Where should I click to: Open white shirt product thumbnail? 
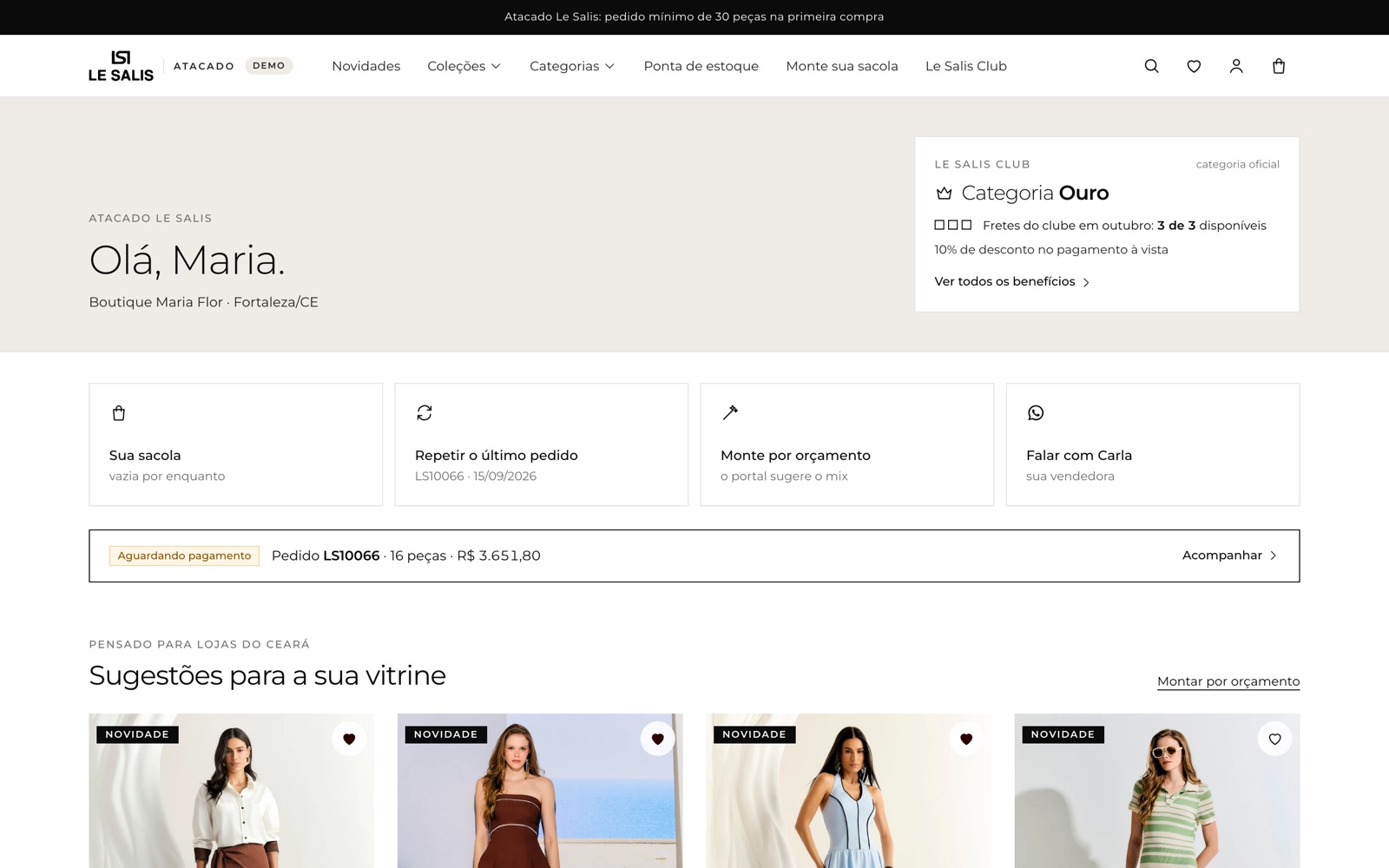(232, 791)
